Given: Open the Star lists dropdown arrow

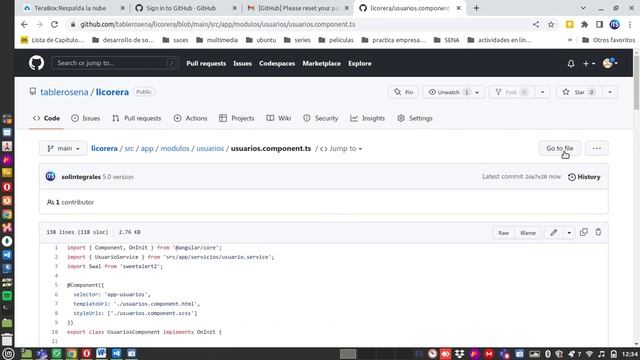Looking at the screenshot, I should pos(610,92).
